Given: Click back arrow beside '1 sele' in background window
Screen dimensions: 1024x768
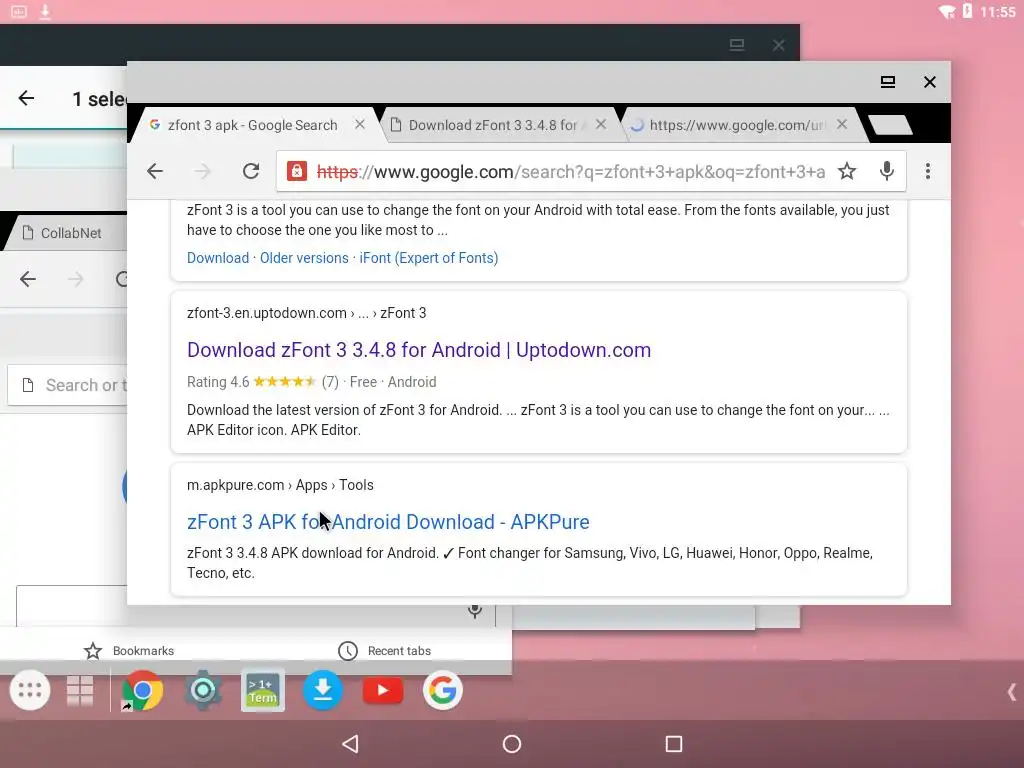Looking at the screenshot, I should 26,99.
